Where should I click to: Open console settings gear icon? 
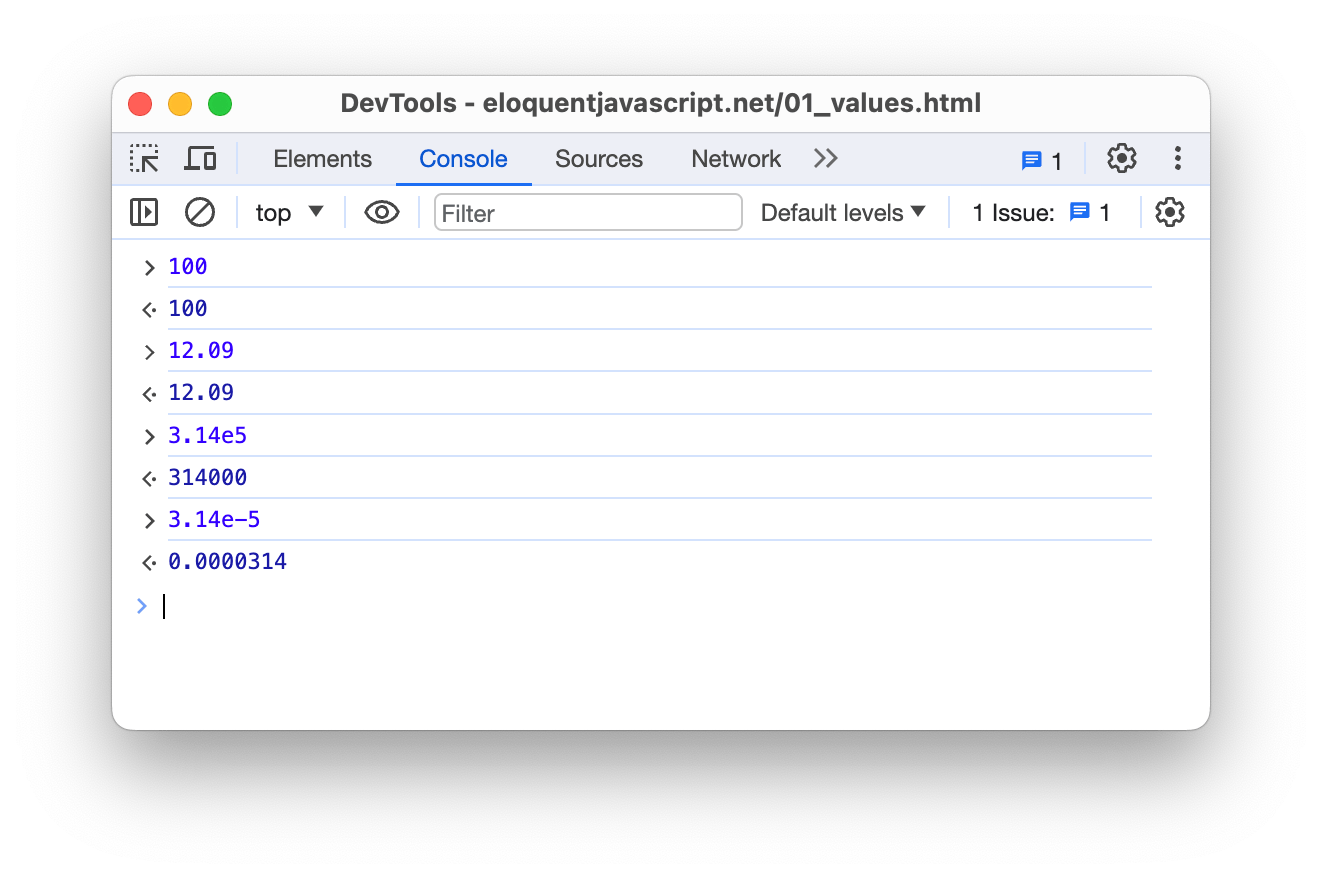point(1170,212)
